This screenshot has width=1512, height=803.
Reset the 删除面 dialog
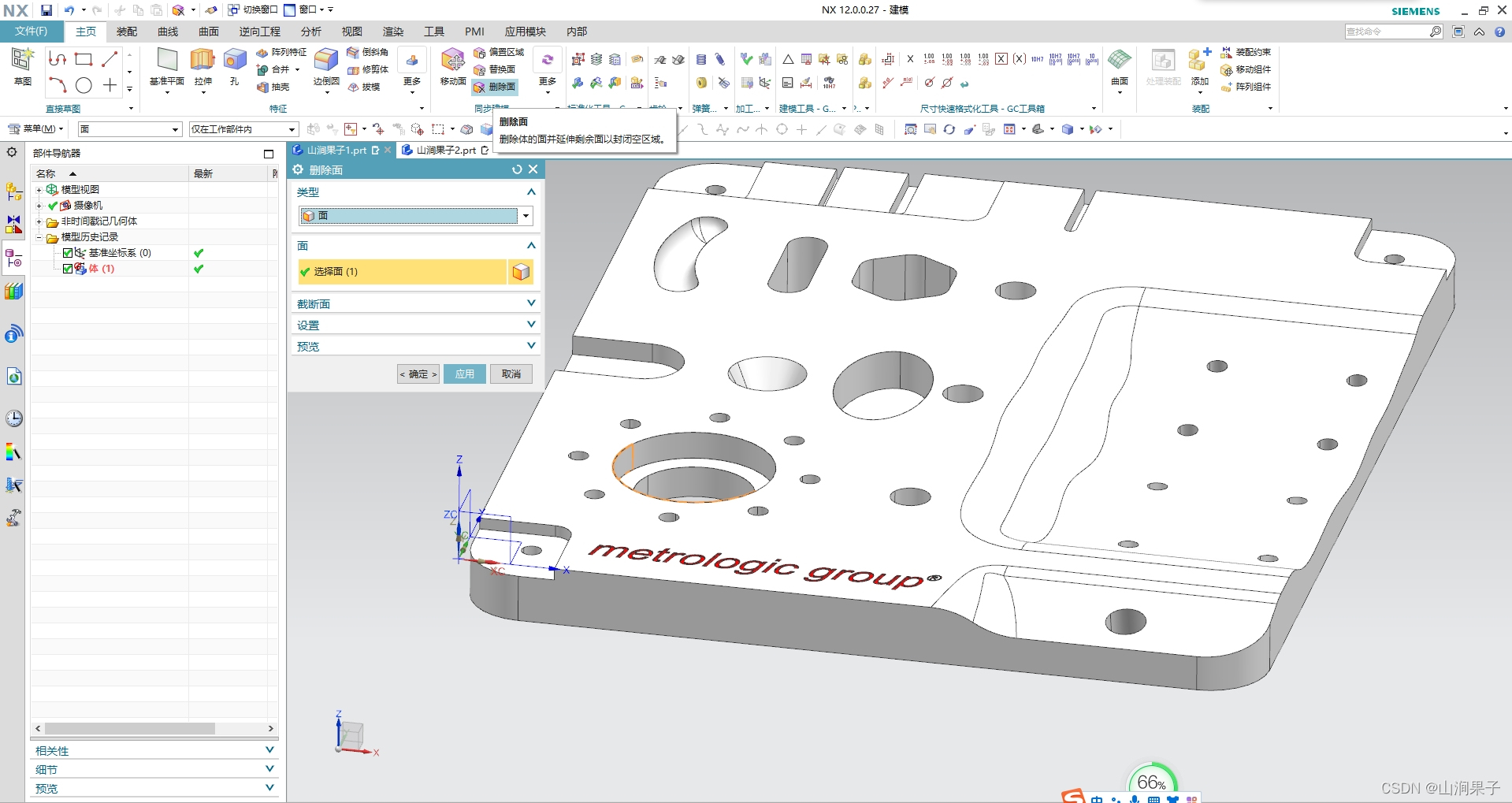click(x=517, y=169)
